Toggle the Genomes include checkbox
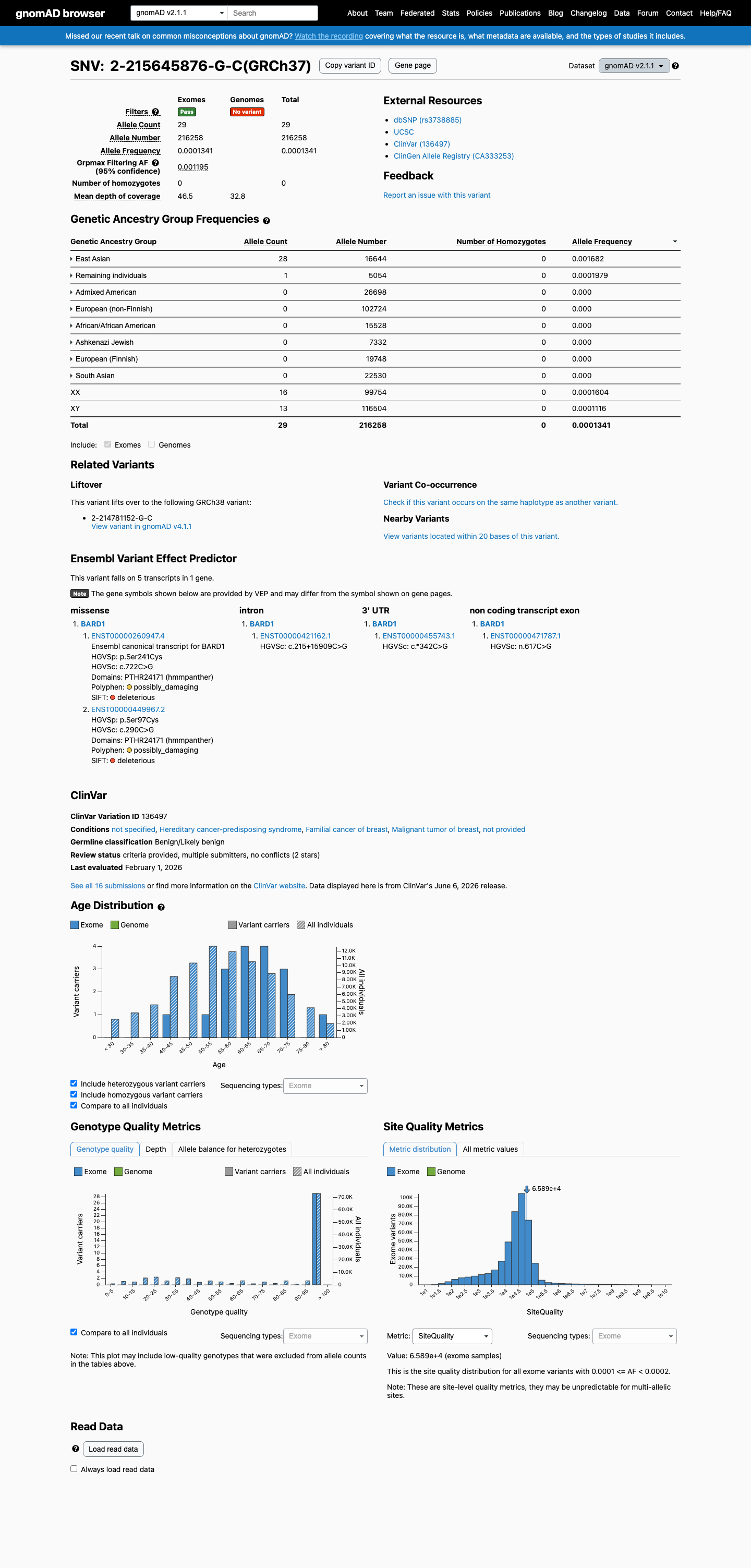 (x=152, y=444)
